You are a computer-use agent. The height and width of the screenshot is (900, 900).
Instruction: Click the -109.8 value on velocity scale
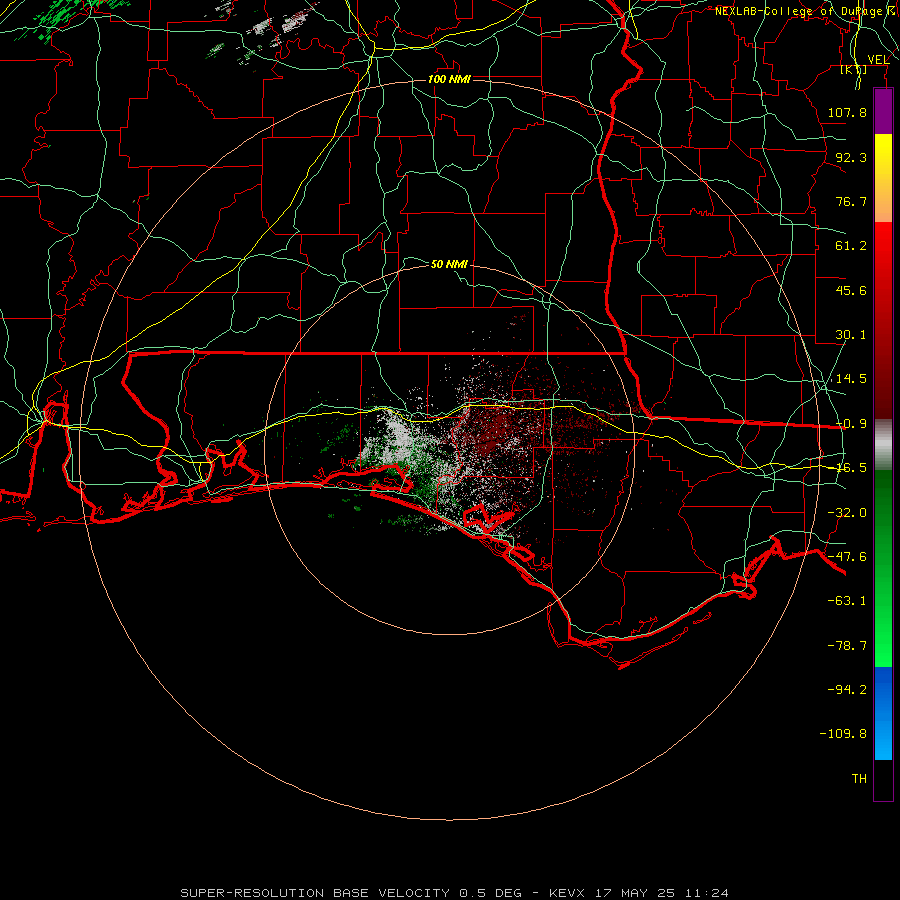click(843, 734)
